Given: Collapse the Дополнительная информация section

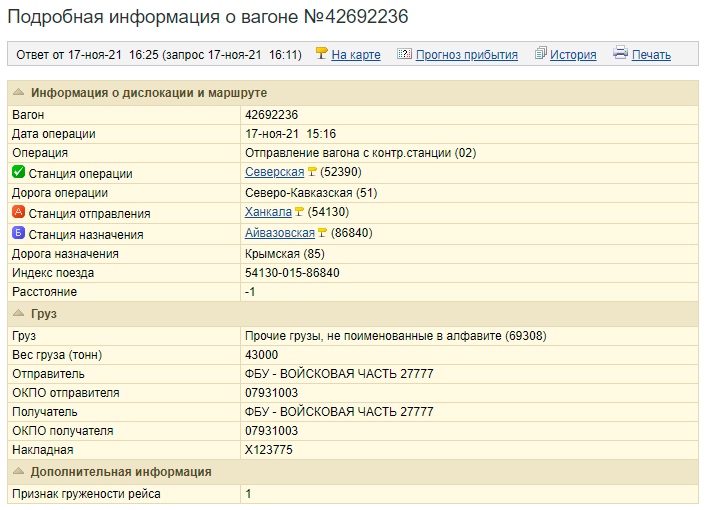Looking at the screenshot, I should [18, 472].
